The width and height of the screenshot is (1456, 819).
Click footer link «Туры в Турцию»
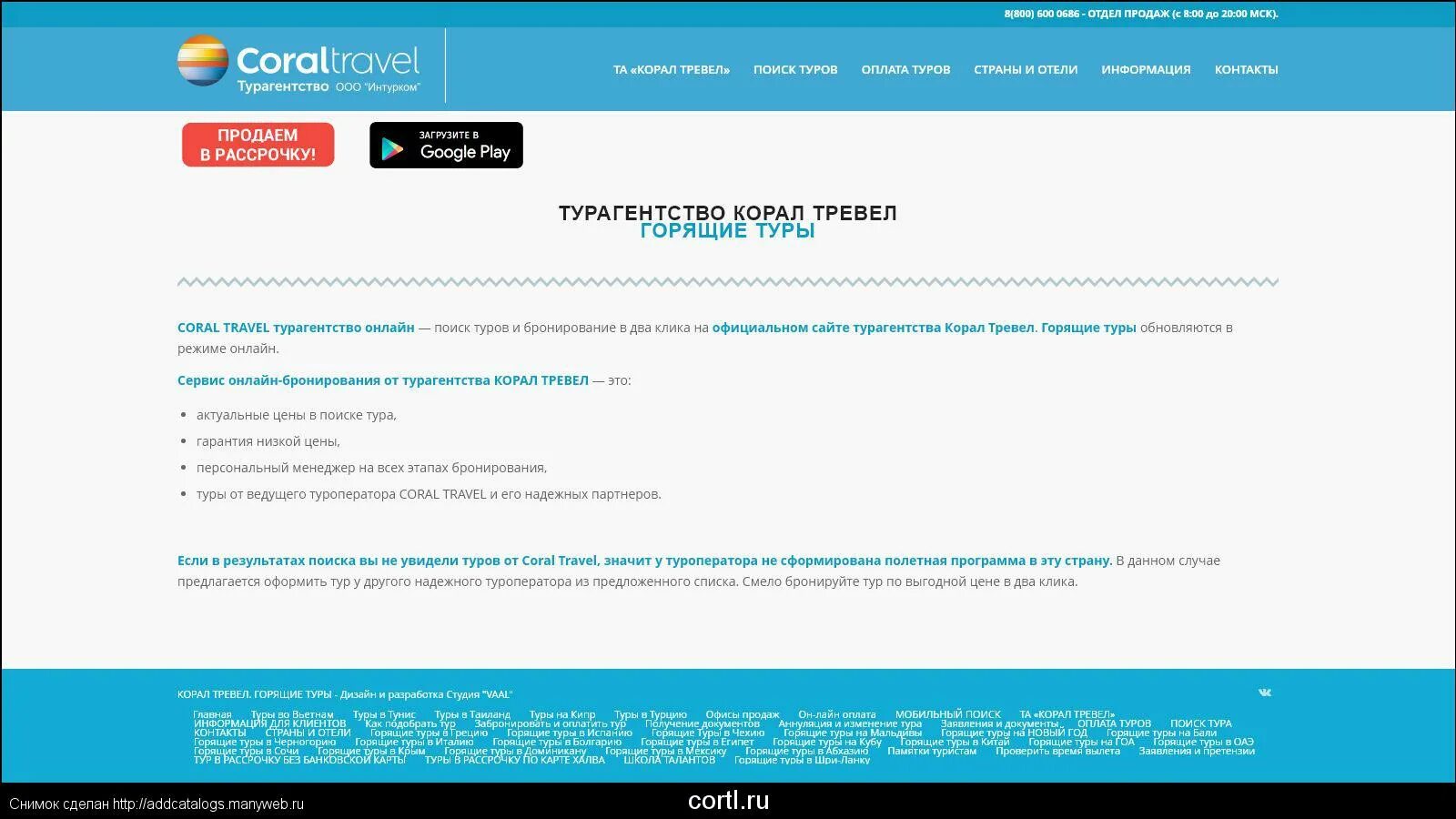coord(651,714)
